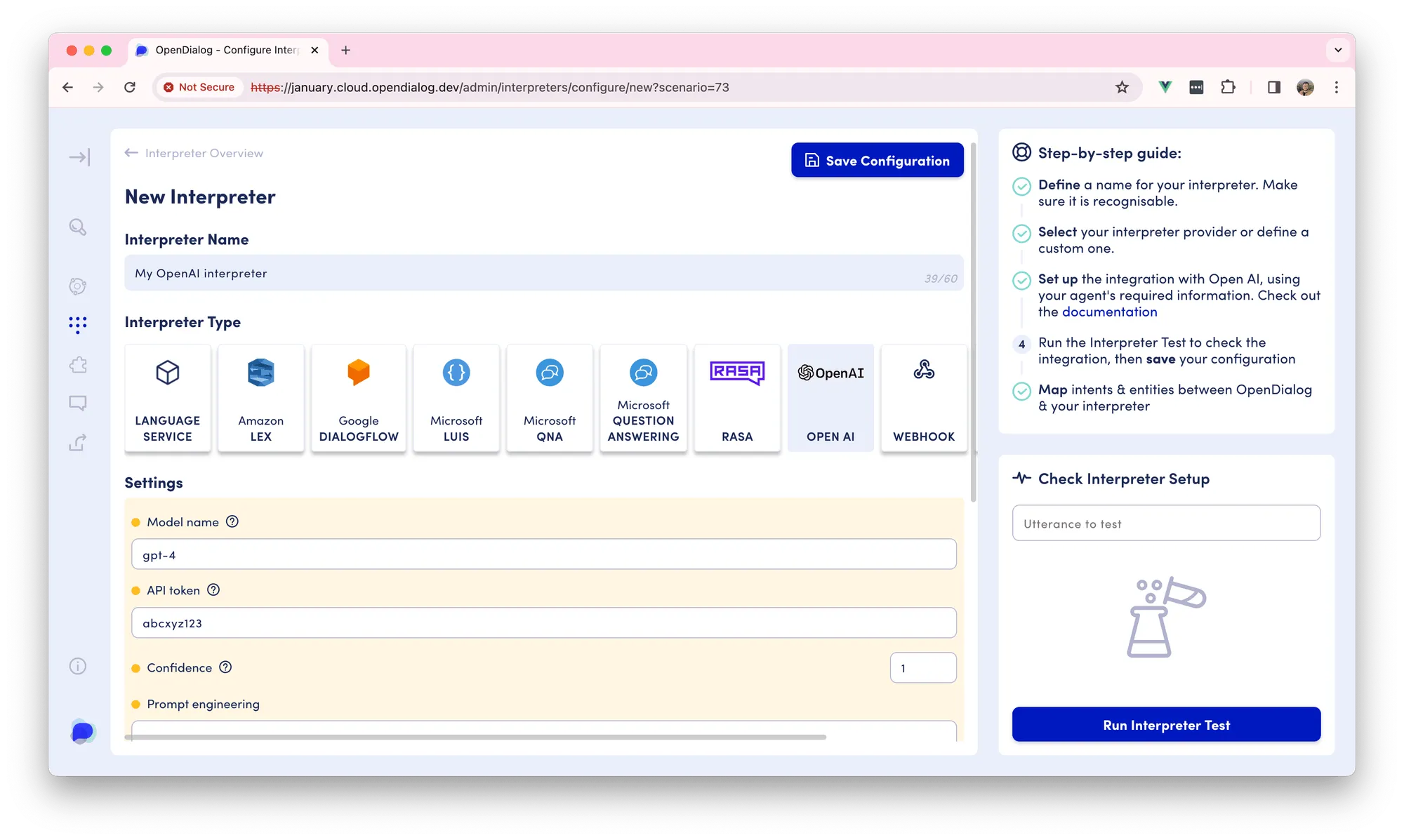
Task: Close the OpenDialog browser tab
Action: (314, 50)
